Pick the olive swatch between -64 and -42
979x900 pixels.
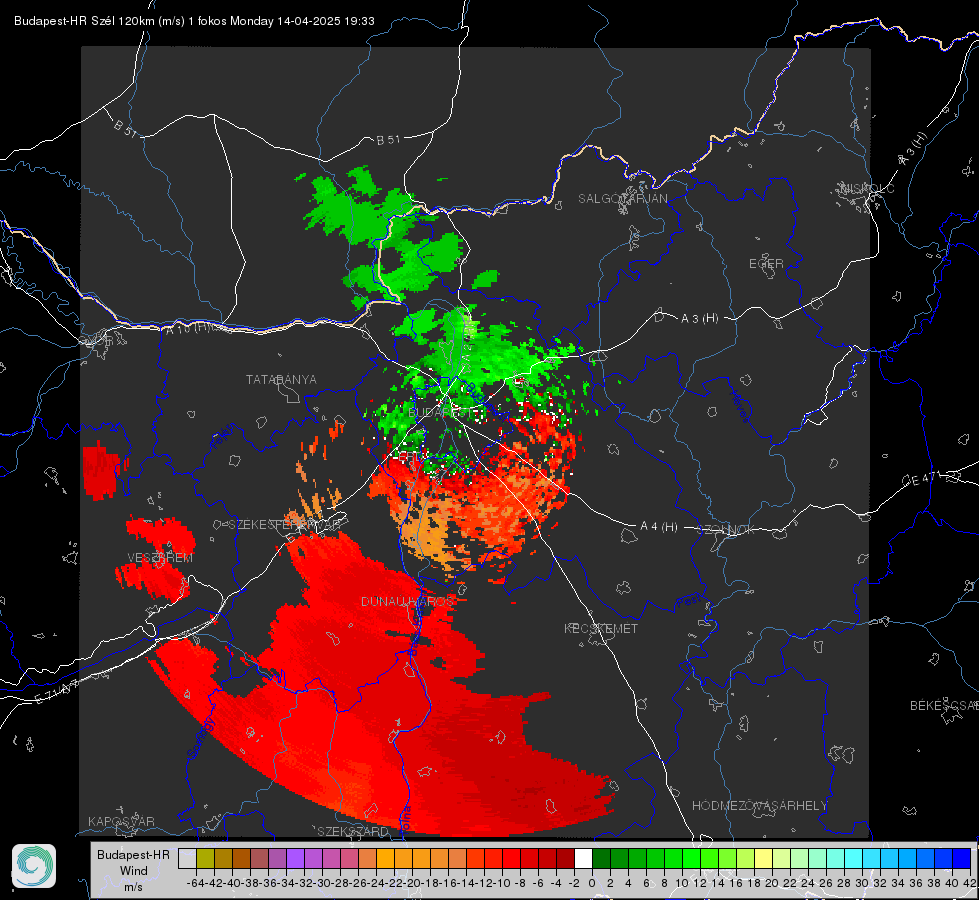point(205,859)
